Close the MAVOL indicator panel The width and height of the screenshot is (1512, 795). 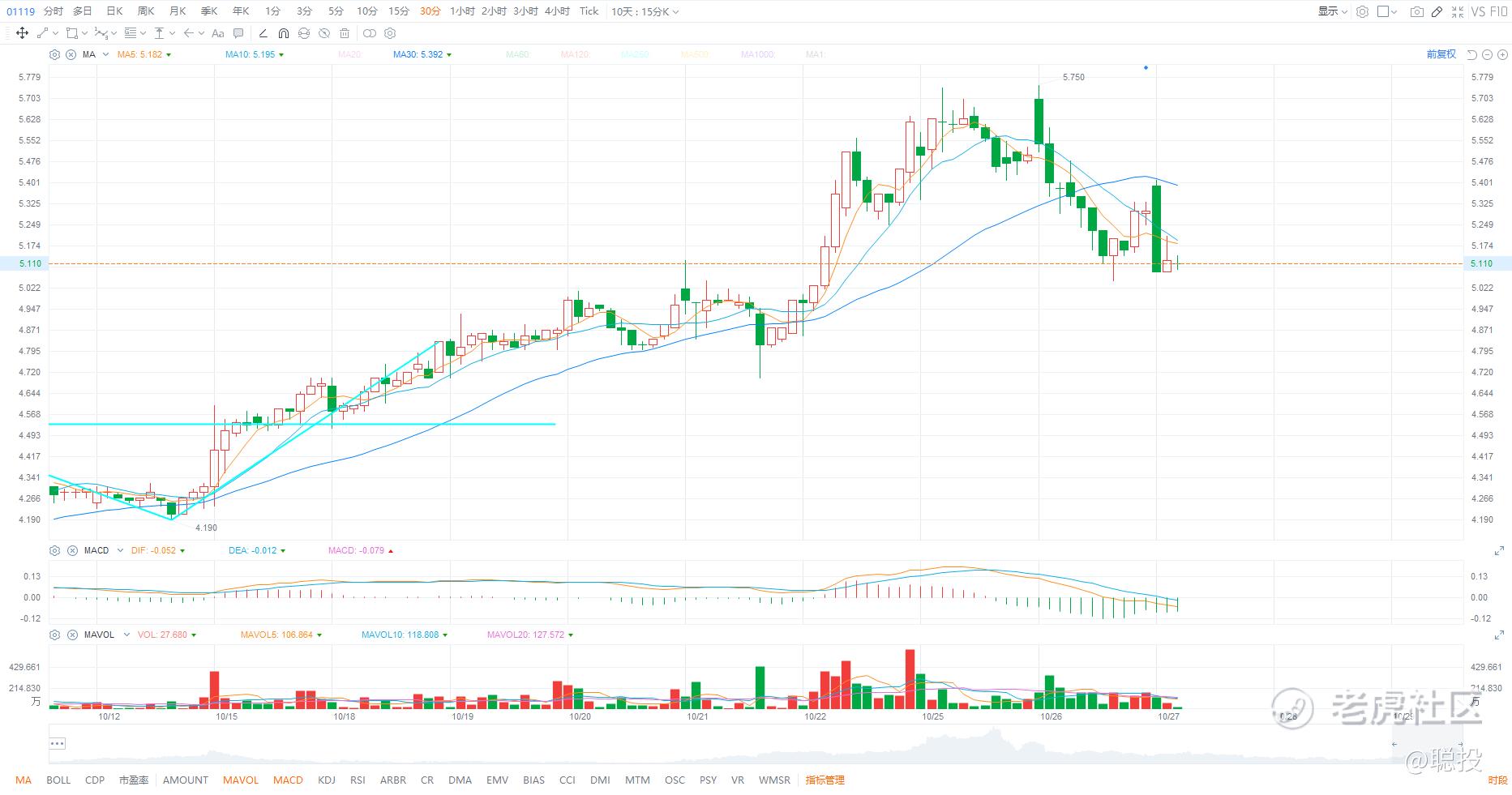(71, 635)
